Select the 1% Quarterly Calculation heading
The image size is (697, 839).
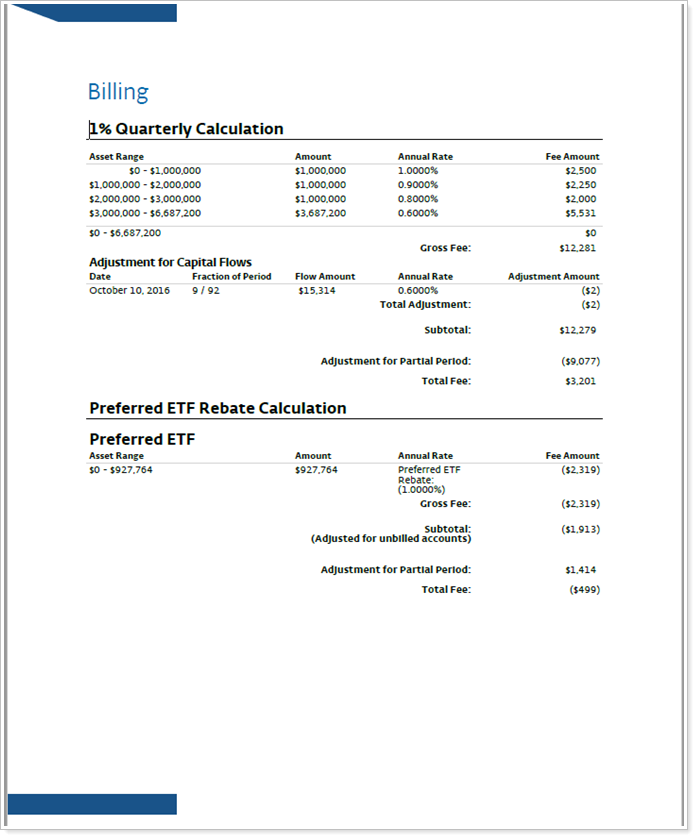[x=186, y=129]
